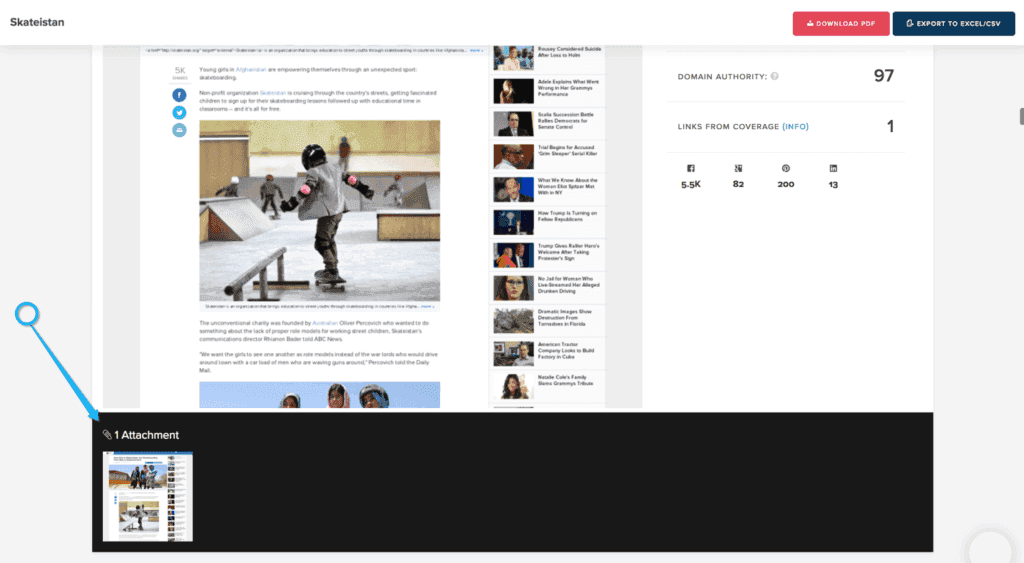Click the Download PDF button
Screen dimensions: 1024x563
840,24
